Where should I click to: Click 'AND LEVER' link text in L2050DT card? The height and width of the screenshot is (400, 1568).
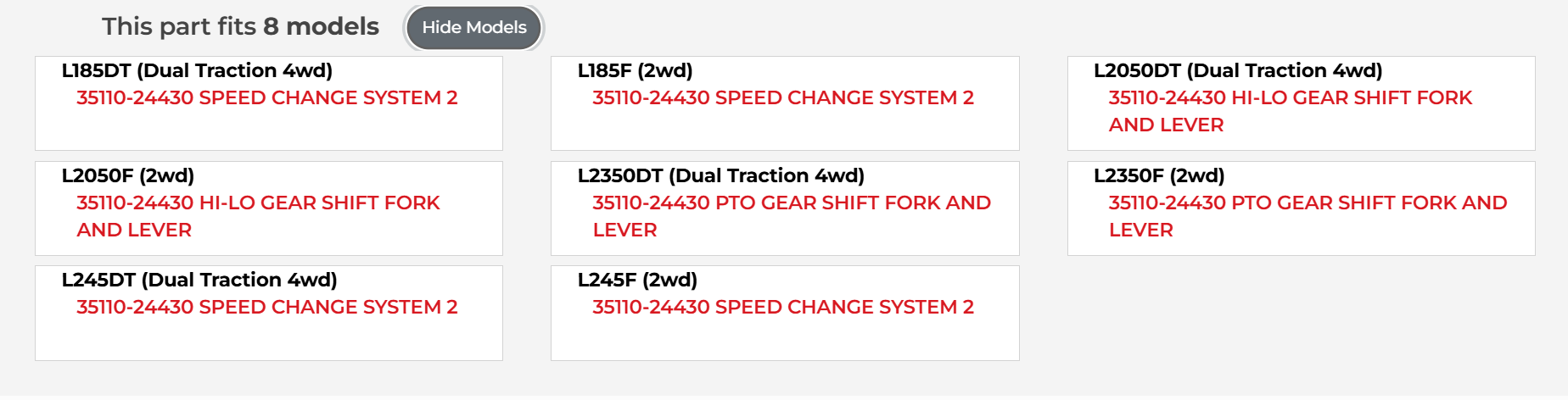(1166, 125)
